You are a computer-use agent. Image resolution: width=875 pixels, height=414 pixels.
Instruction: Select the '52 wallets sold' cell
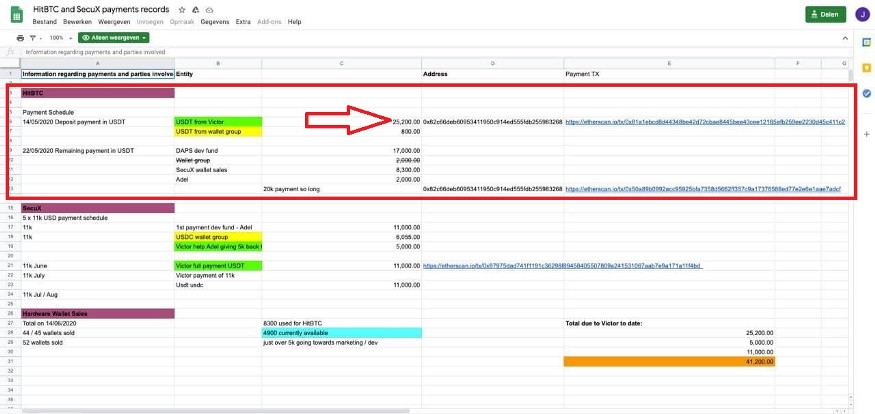click(98, 343)
